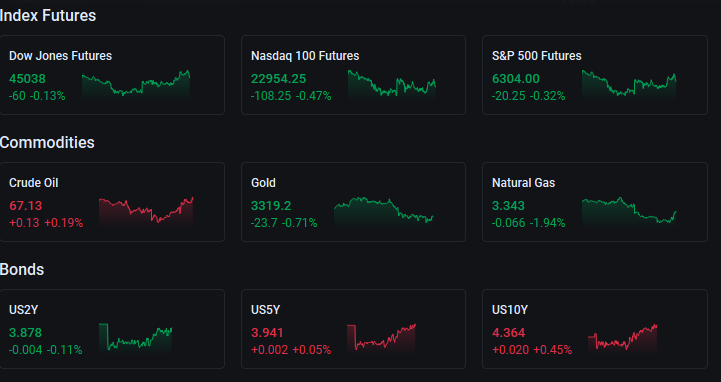Open the US10Y bond title
This screenshot has width=721, height=382.
pyautogui.click(x=510, y=310)
